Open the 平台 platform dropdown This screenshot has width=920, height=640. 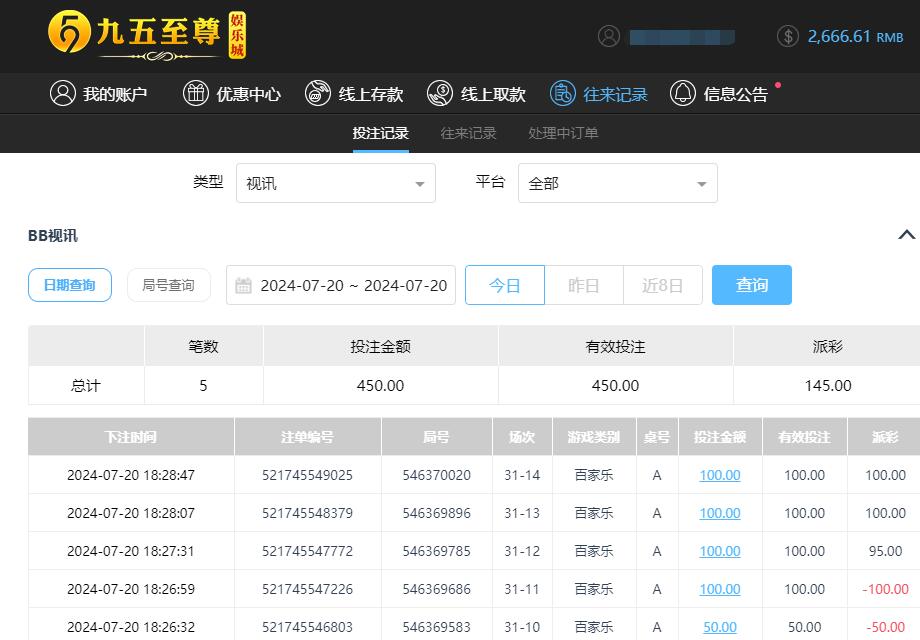617,183
